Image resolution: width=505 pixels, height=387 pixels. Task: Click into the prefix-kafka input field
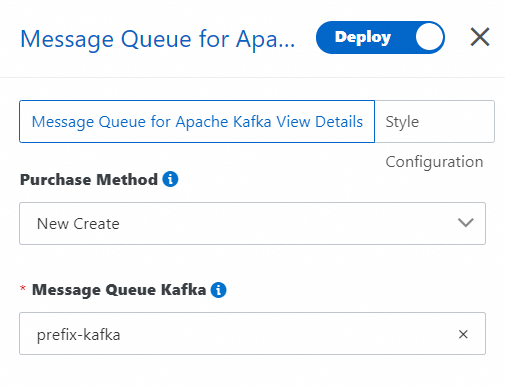pos(252,333)
